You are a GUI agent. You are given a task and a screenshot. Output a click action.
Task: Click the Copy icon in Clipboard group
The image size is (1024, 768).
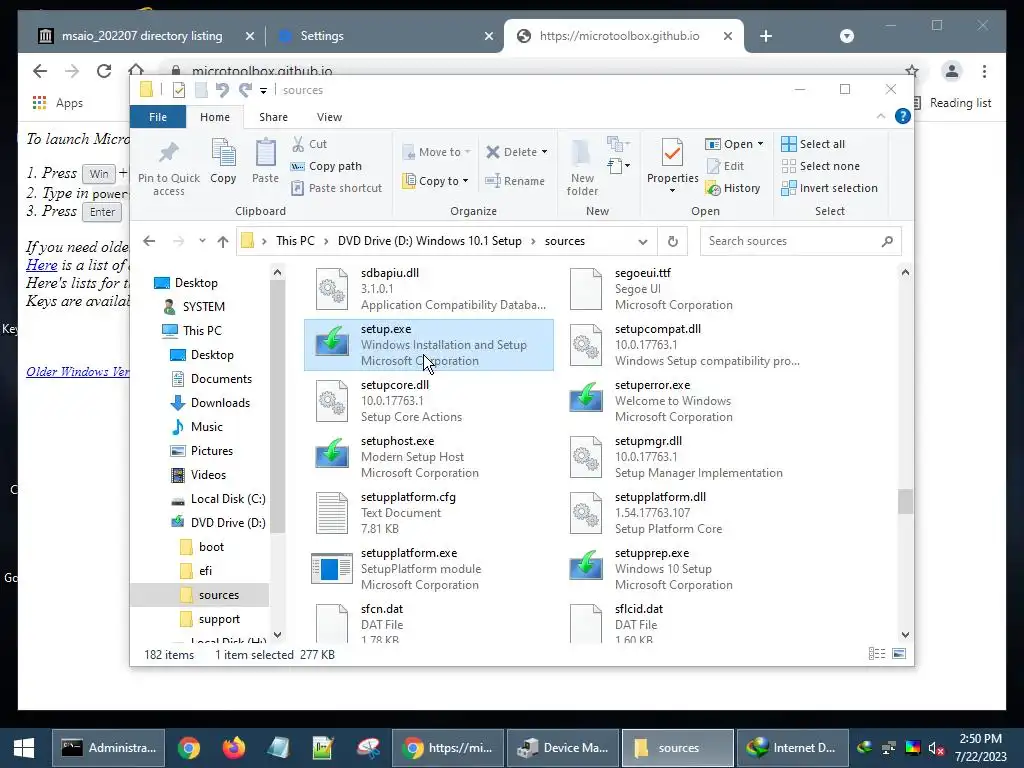pyautogui.click(x=223, y=153)
